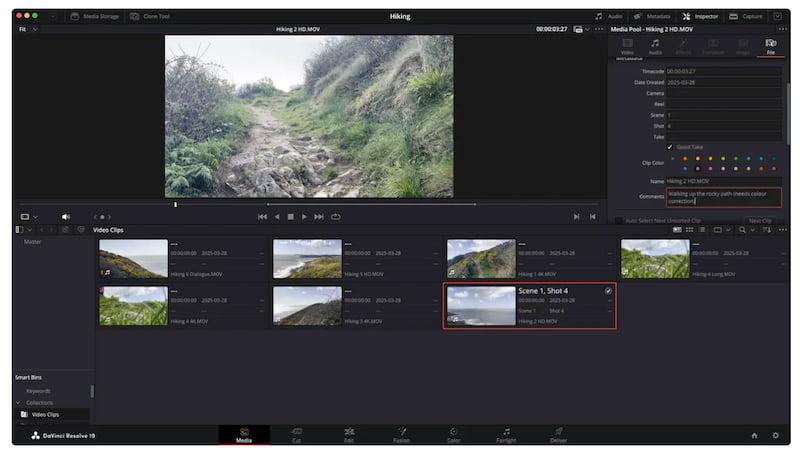Viewport: 800px width, 454px height.
Task: Pick the orange clip color in the top row
Action: pyautogui.click(x=685, y=159)
